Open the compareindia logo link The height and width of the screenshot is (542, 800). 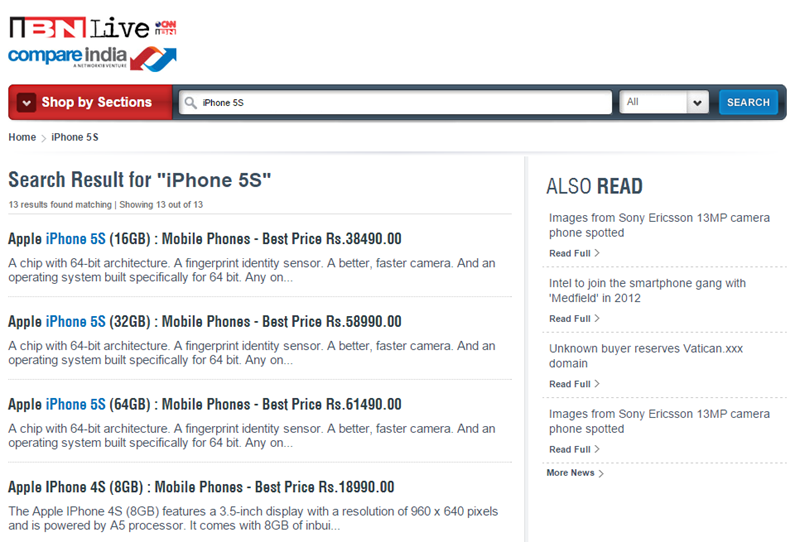(92, 59)
